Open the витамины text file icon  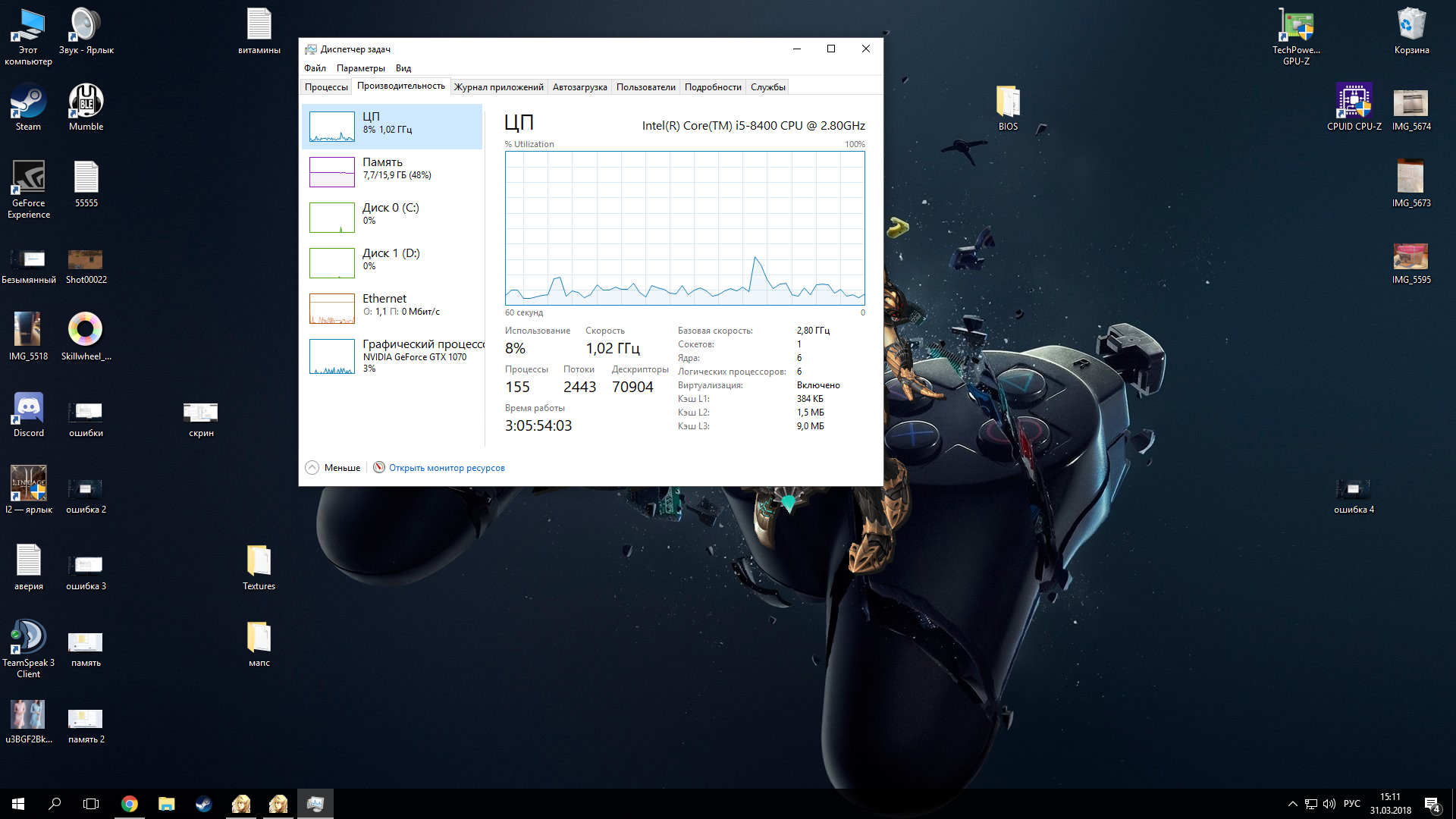(x=259, y=31)
